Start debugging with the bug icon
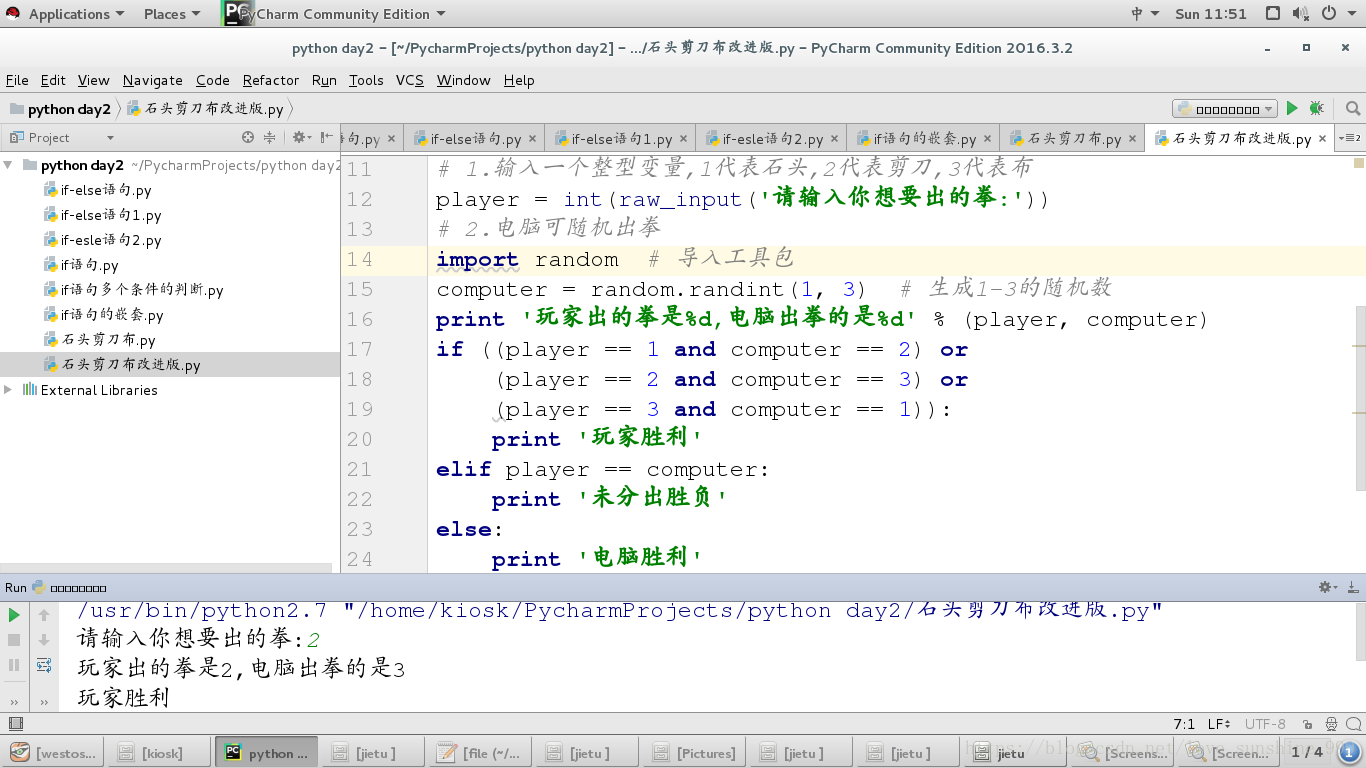Viewport: 1366px width, 768px height. pos(1316,108)
